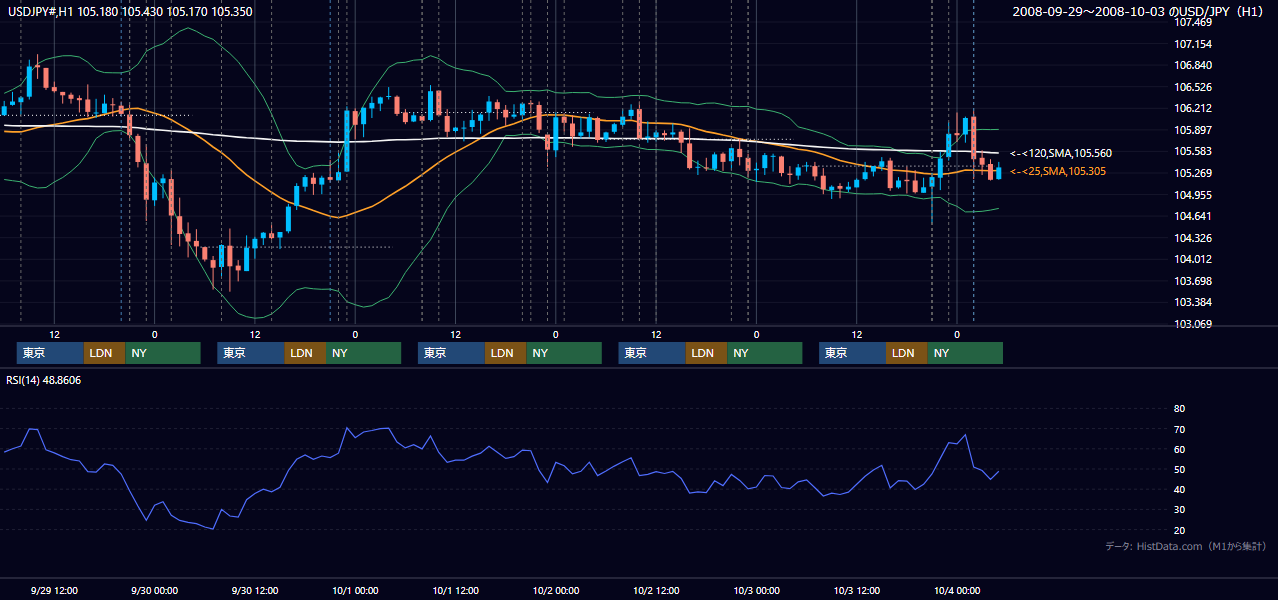This screenshot has width=1278, height=600.
Task: Click the RSI(14) 48.8606 indicator label
Action: click(44, 380)
